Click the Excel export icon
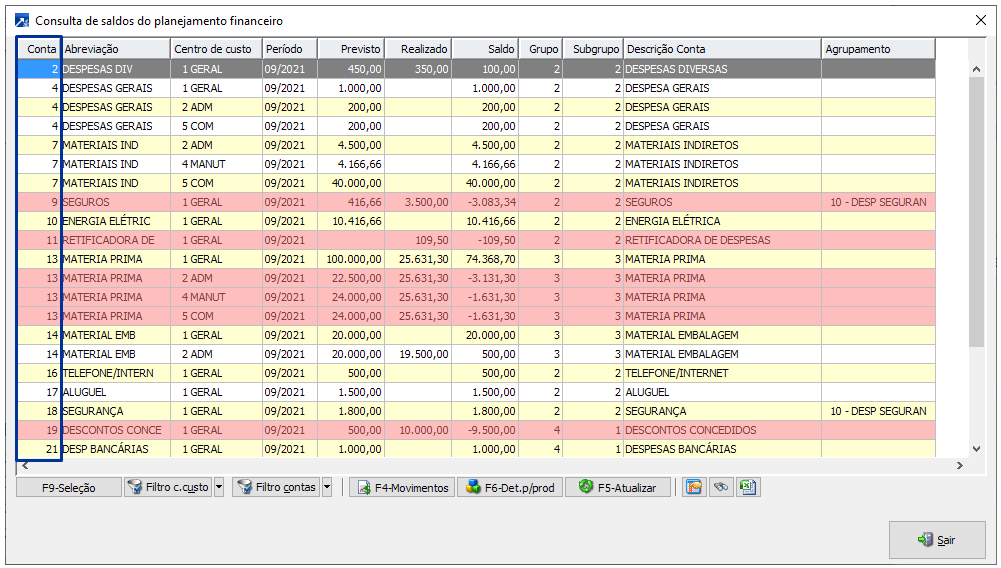 [748, 487]
